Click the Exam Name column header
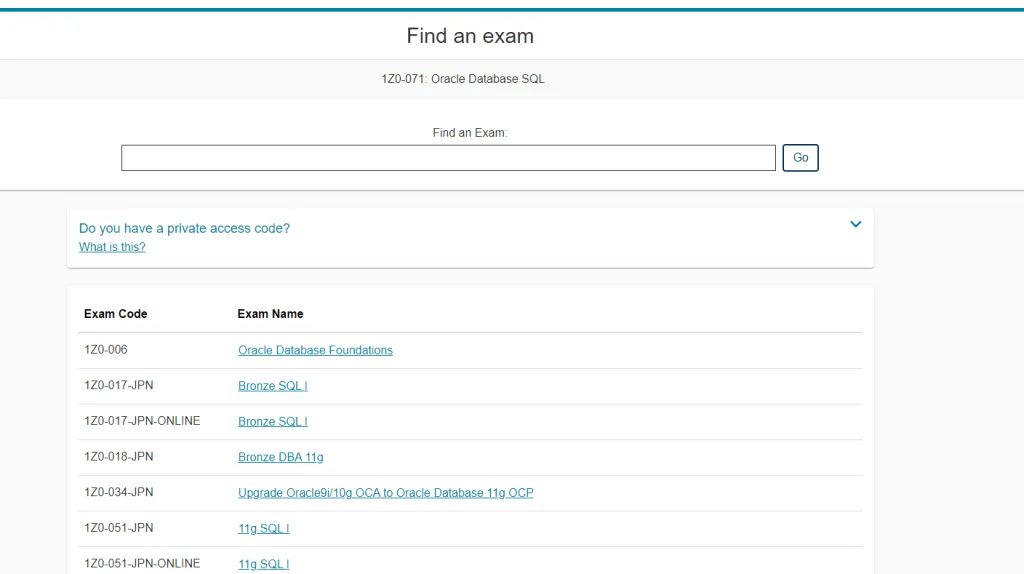The width and height of the screenshot is (1024, 574). [270, 314]
